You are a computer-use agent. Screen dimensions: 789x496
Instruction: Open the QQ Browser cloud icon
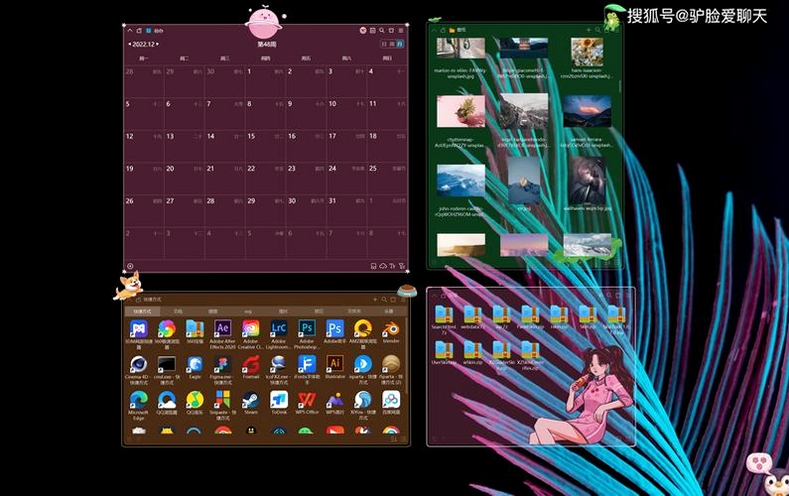click(167, 400)
